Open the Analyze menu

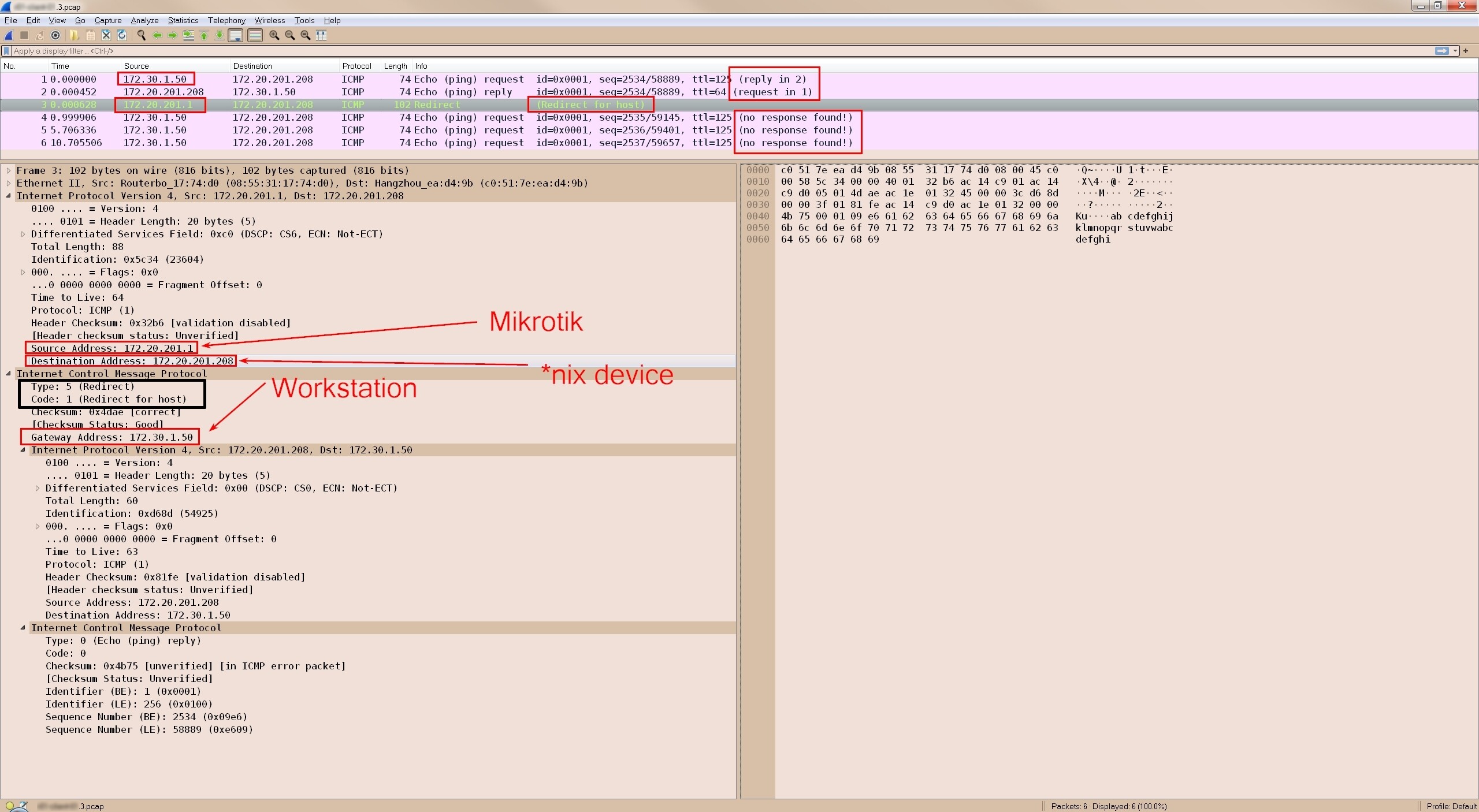(144, 20)
